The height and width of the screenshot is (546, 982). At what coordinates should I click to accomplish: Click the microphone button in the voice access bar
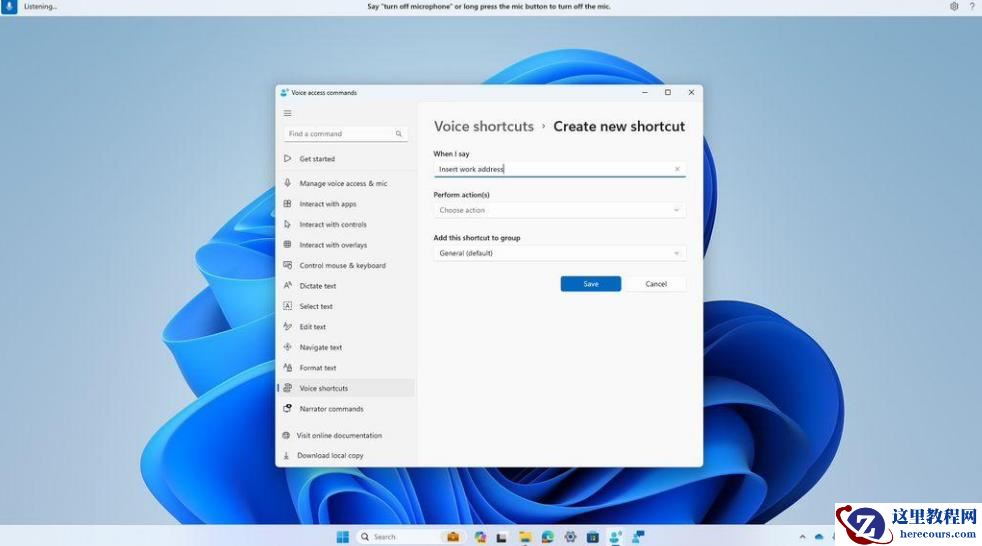[x=9, y=7]
